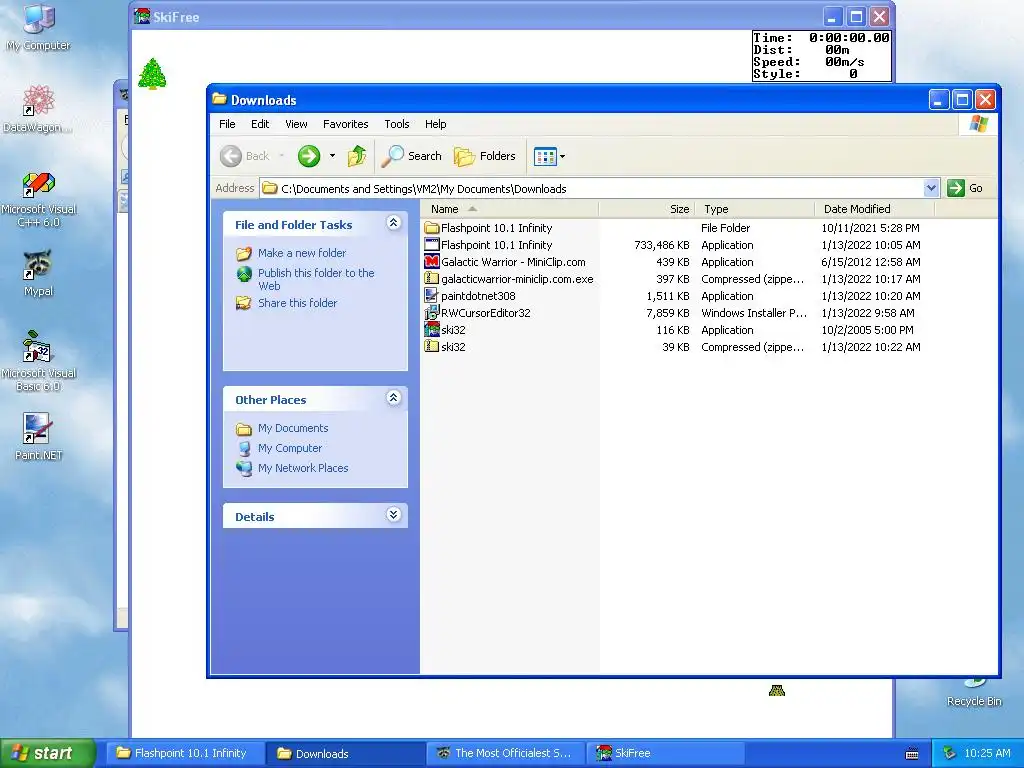1024x768 pixels.
Task: Select the 6/15/2012 12:58 AM date cell
Action: coord(871,262)
